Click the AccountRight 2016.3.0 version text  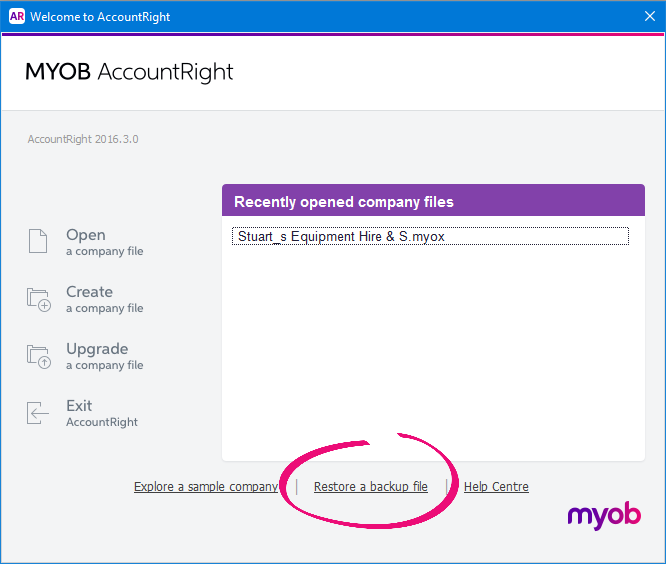[x=83, y=139]
